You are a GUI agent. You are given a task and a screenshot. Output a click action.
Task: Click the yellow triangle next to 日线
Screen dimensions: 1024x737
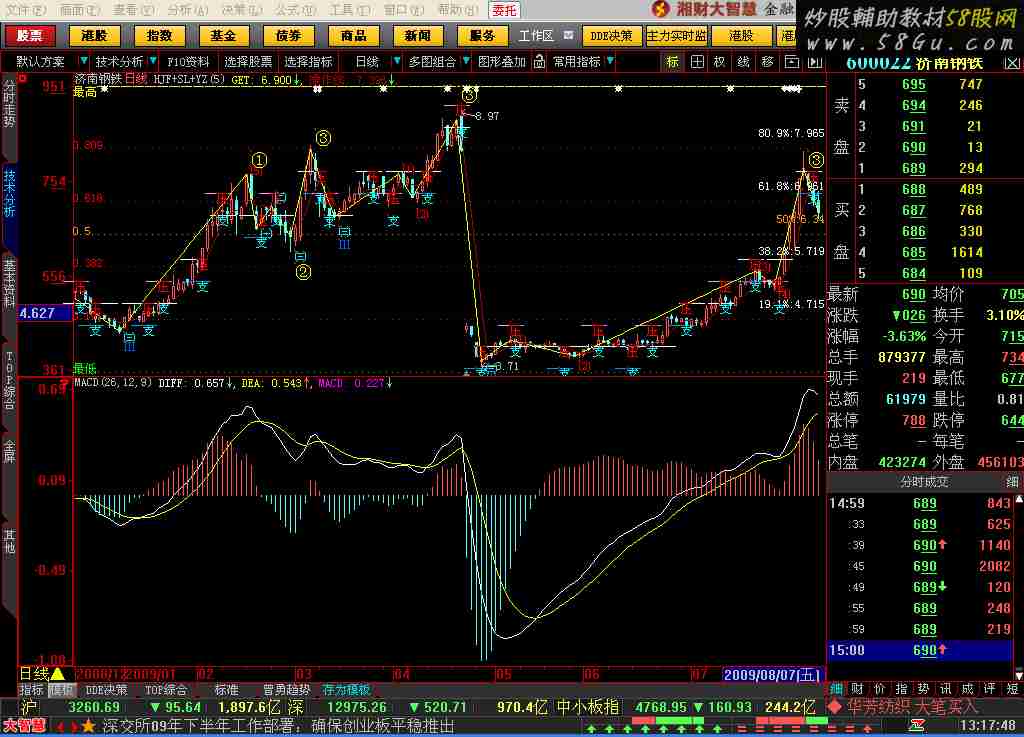57,674
